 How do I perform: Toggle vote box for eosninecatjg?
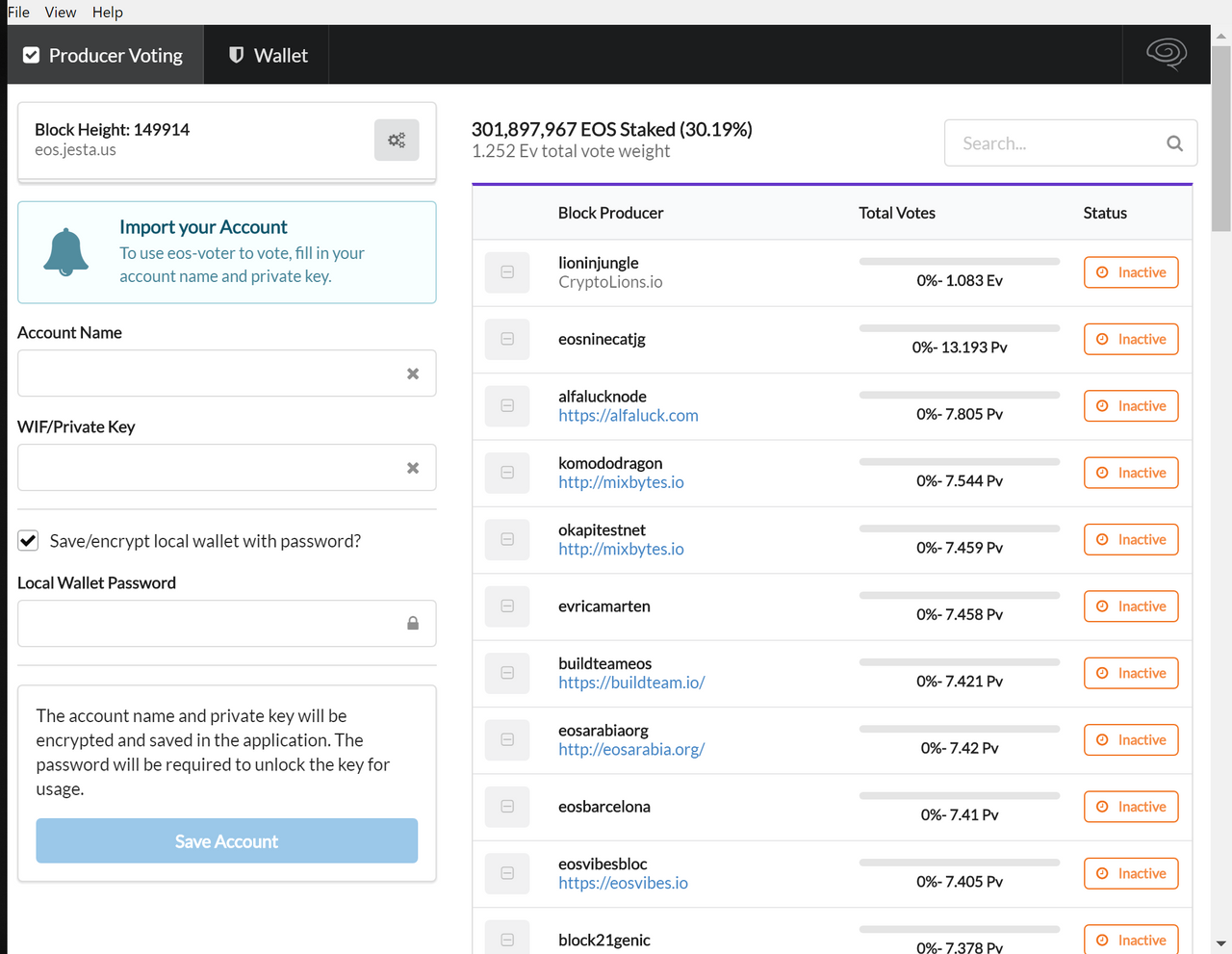(x=507, y=339)
